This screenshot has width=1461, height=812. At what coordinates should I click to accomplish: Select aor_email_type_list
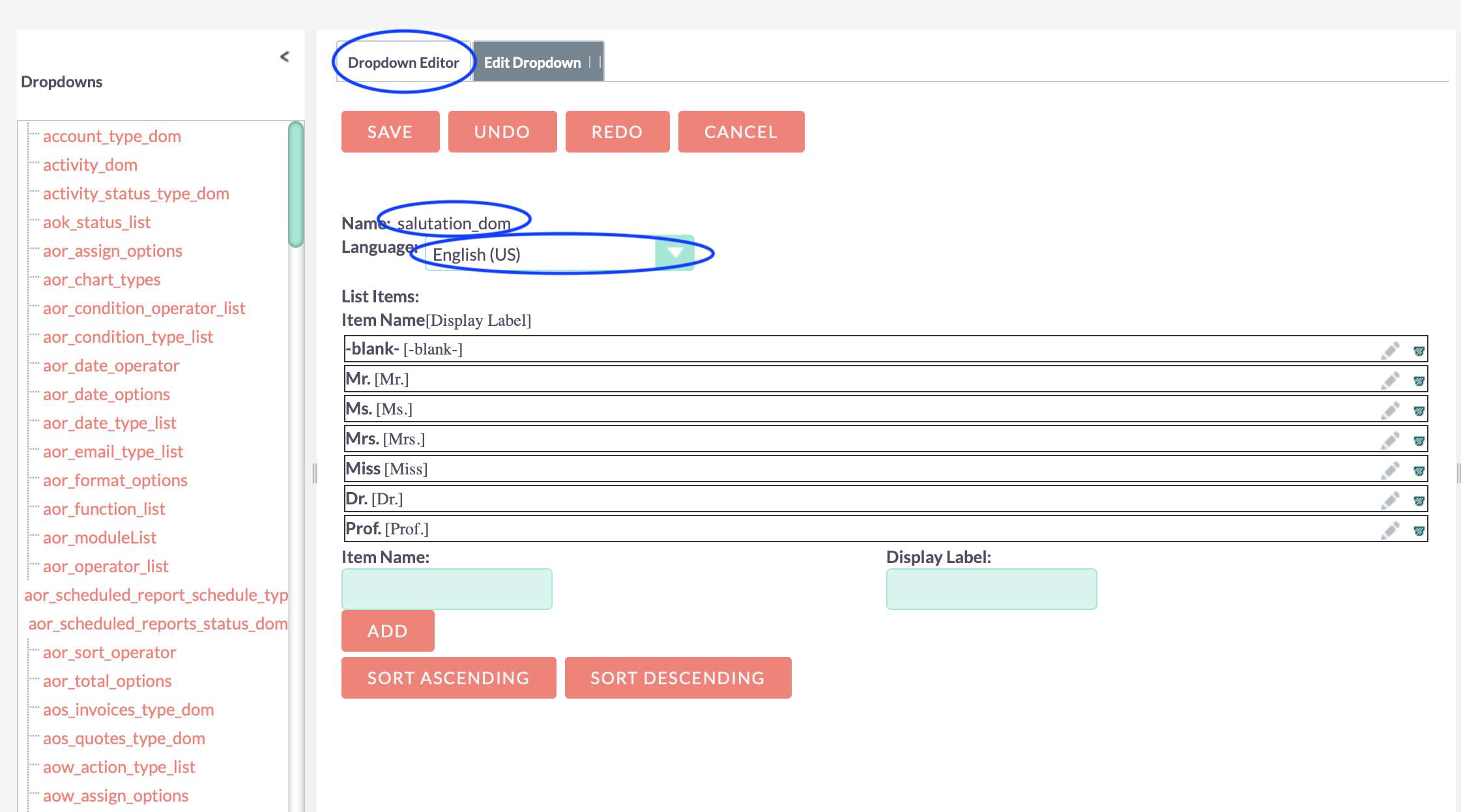(x=113, y=452)
